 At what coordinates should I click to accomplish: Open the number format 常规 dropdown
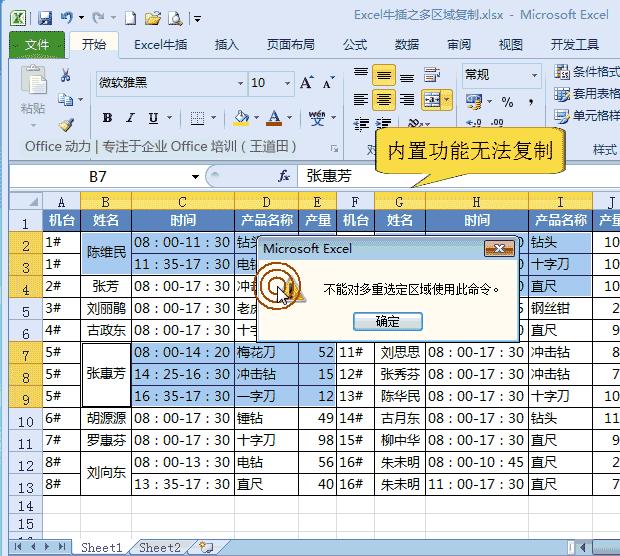coord(534,75)
